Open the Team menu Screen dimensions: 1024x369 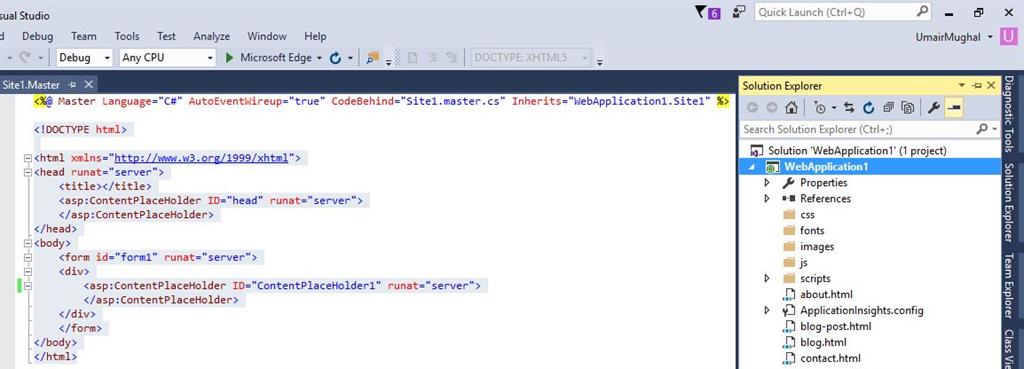tap(84, 37)
